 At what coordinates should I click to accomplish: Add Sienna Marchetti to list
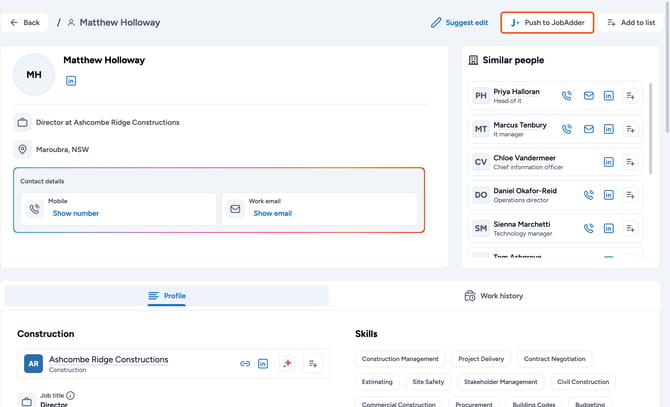[630, 228]
